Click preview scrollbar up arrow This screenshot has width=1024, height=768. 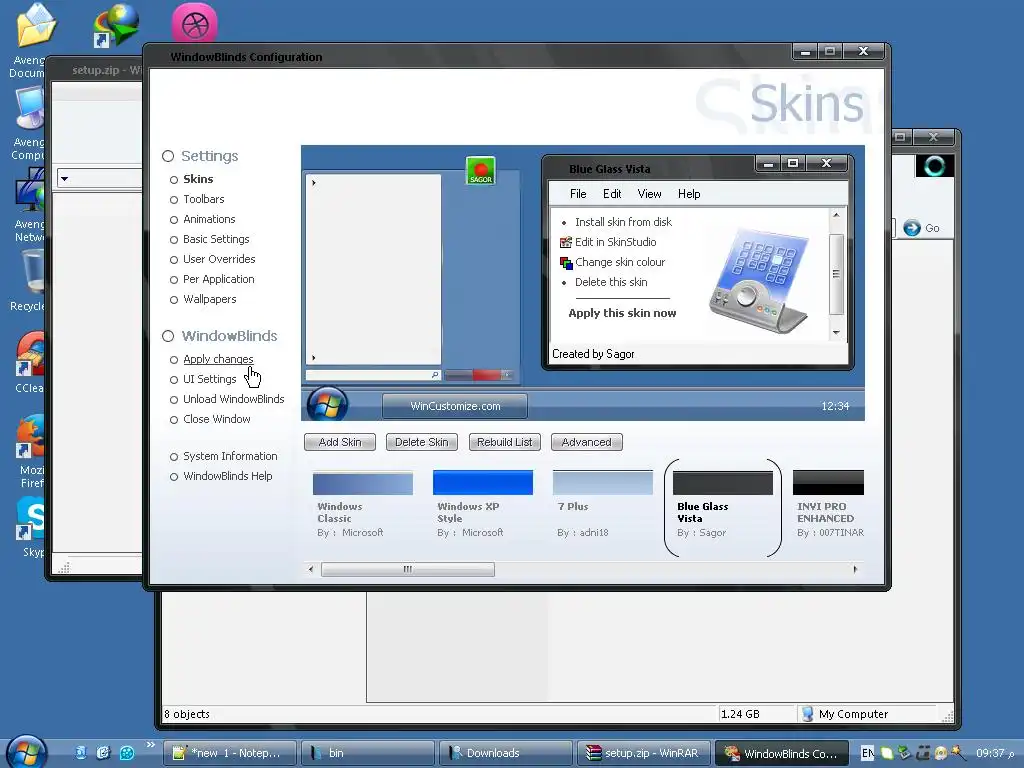click(x=836, y=215)
